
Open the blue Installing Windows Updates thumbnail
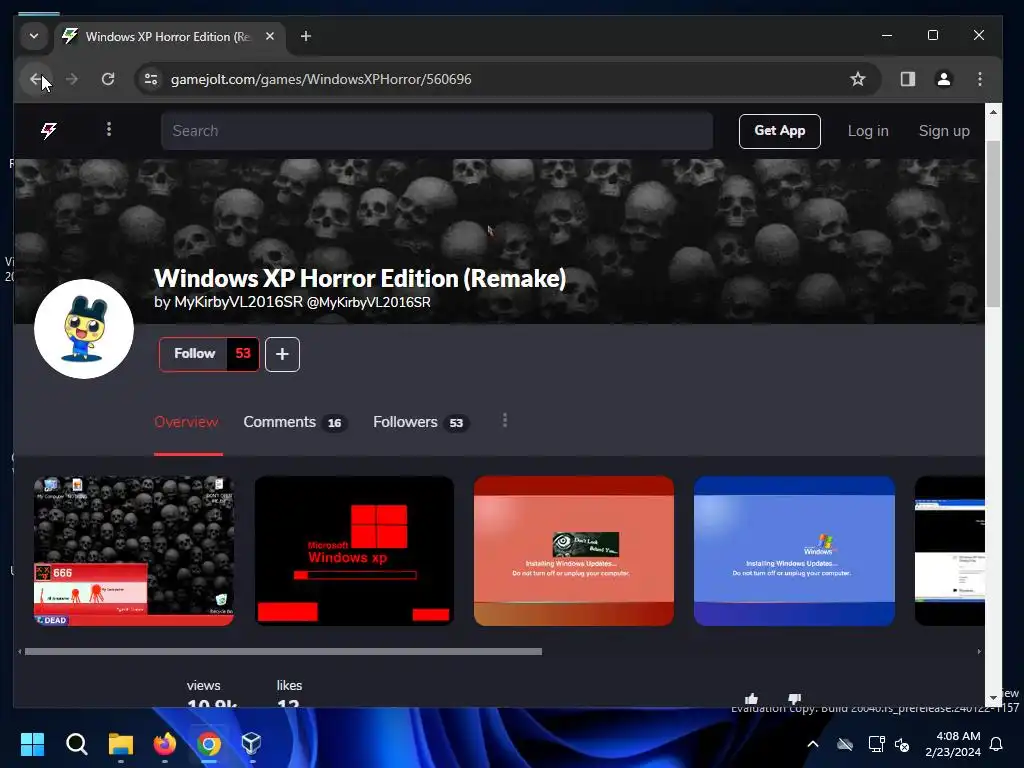pos(794,551)
